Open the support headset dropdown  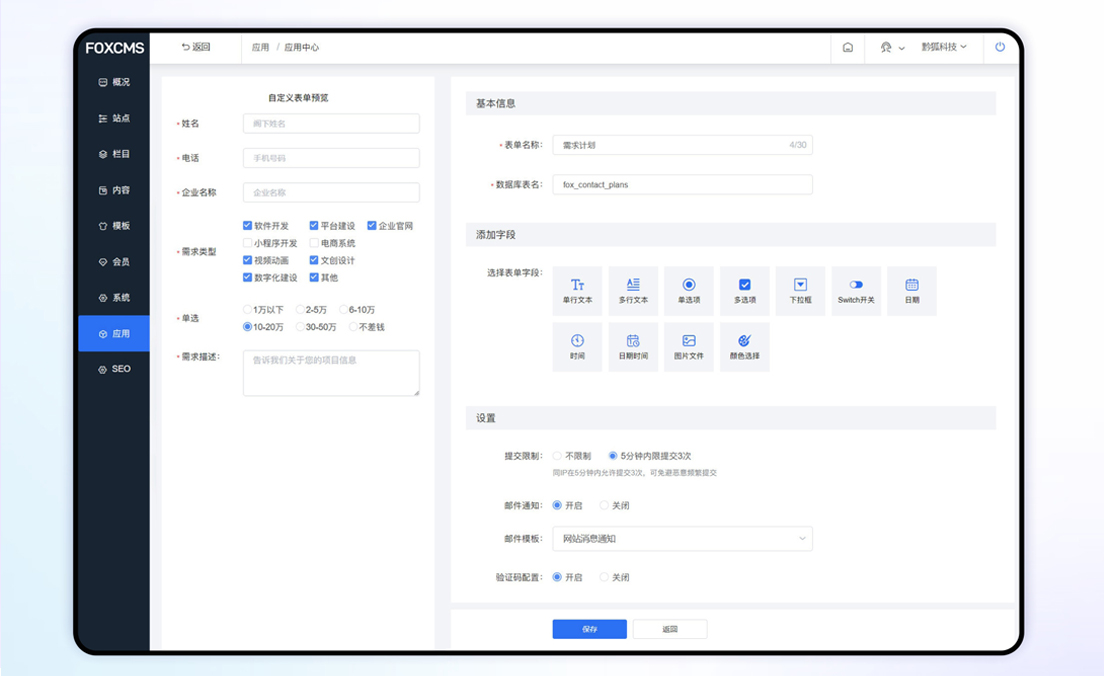tap(892, 47)
